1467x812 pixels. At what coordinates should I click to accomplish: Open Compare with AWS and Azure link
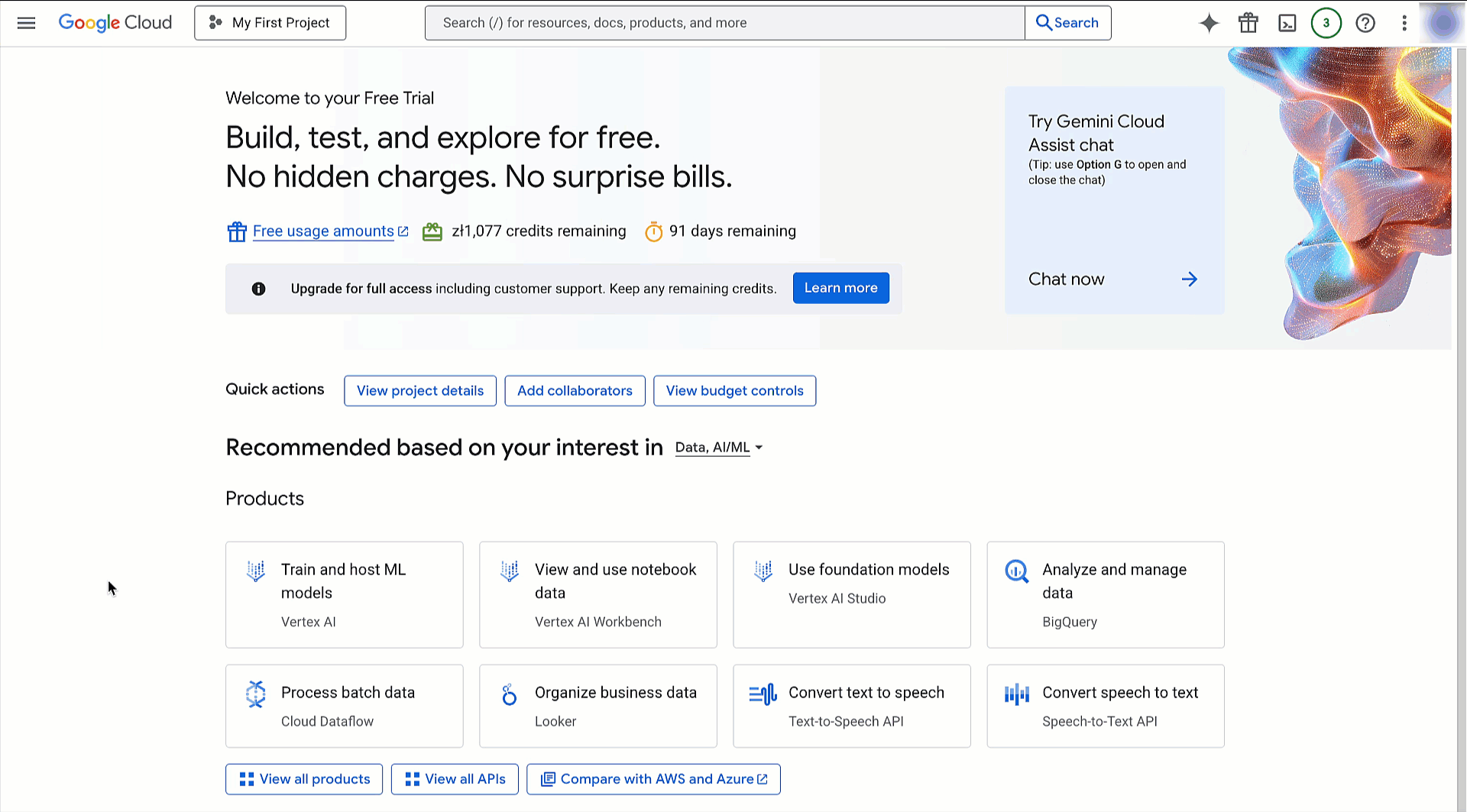(x=653, y=779)
